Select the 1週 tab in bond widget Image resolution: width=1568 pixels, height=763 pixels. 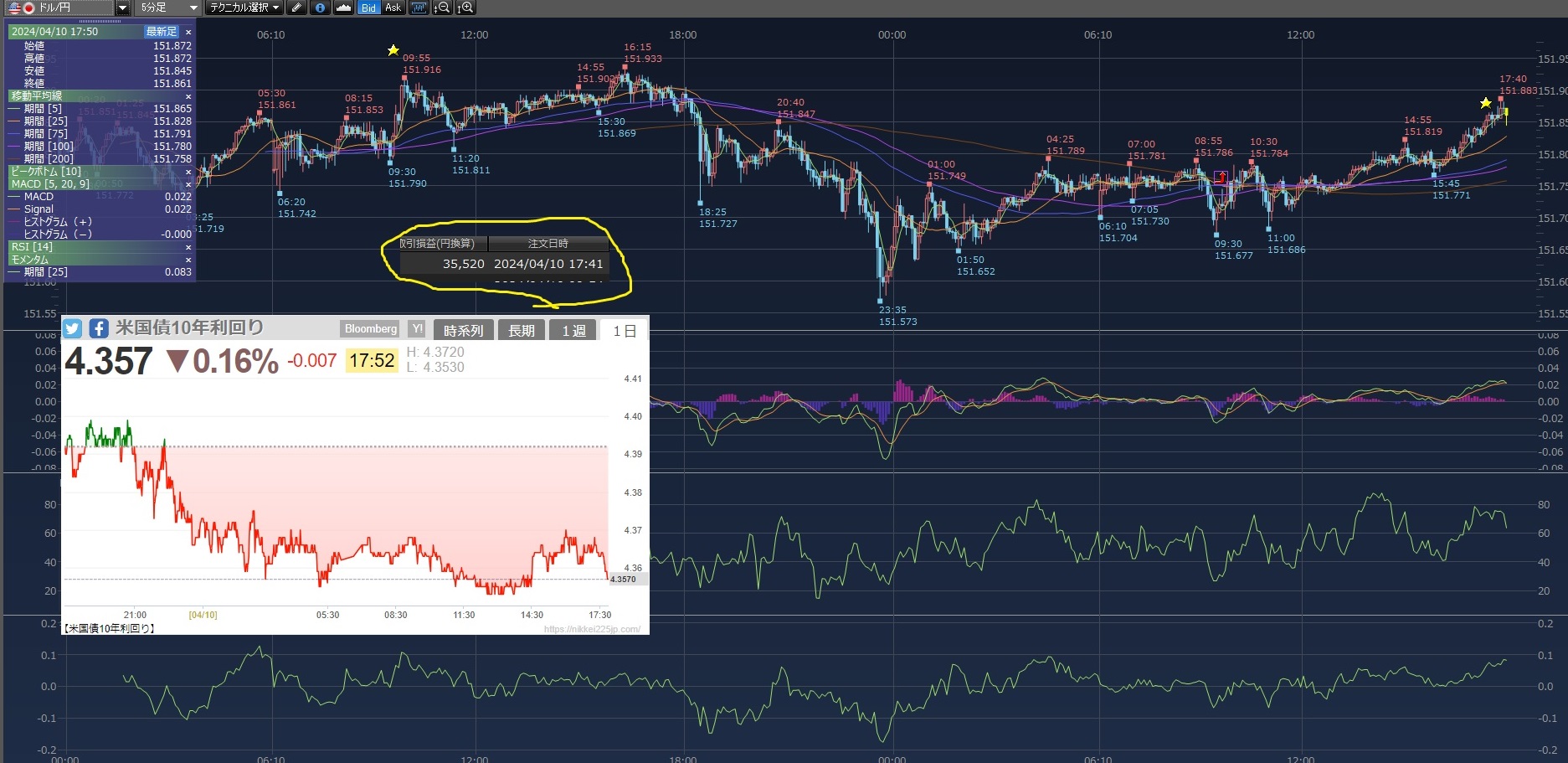[x=573, y=331]
